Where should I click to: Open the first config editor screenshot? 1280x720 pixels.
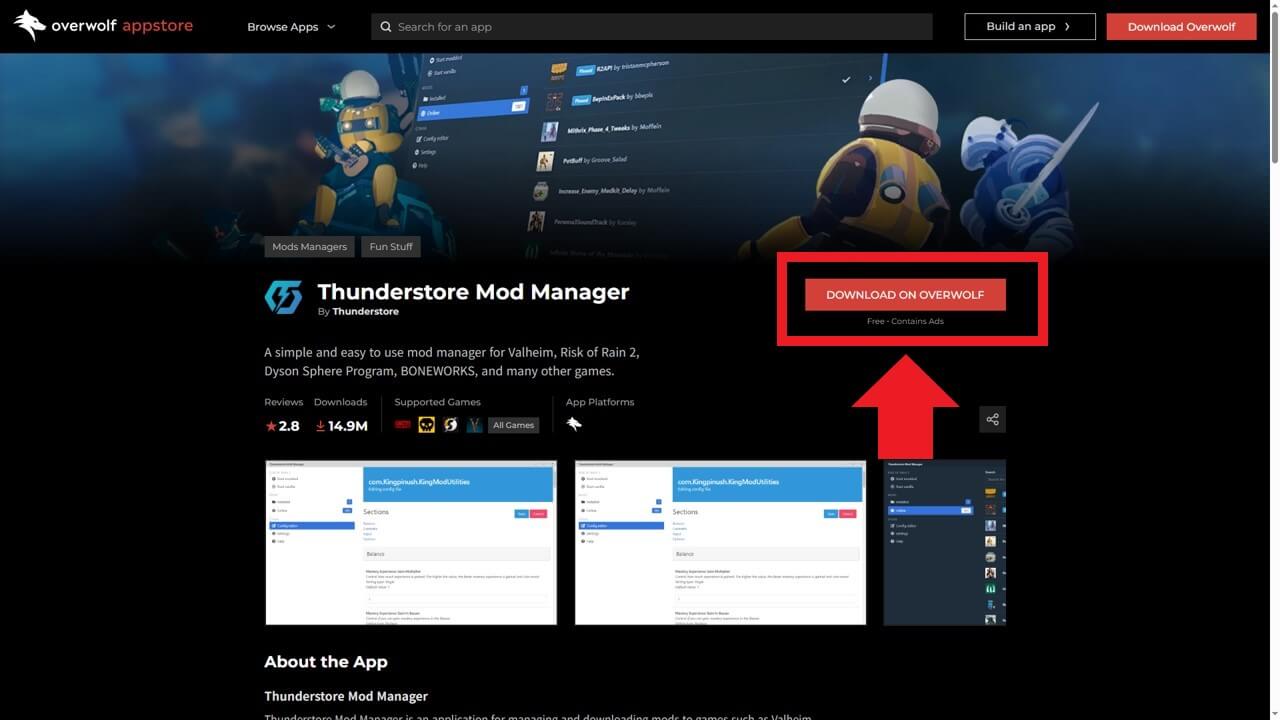(411, 543)
